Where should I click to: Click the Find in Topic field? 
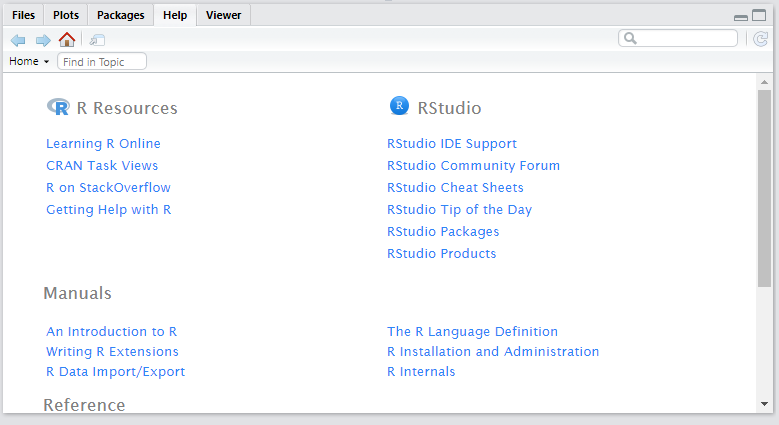[102, 62]
